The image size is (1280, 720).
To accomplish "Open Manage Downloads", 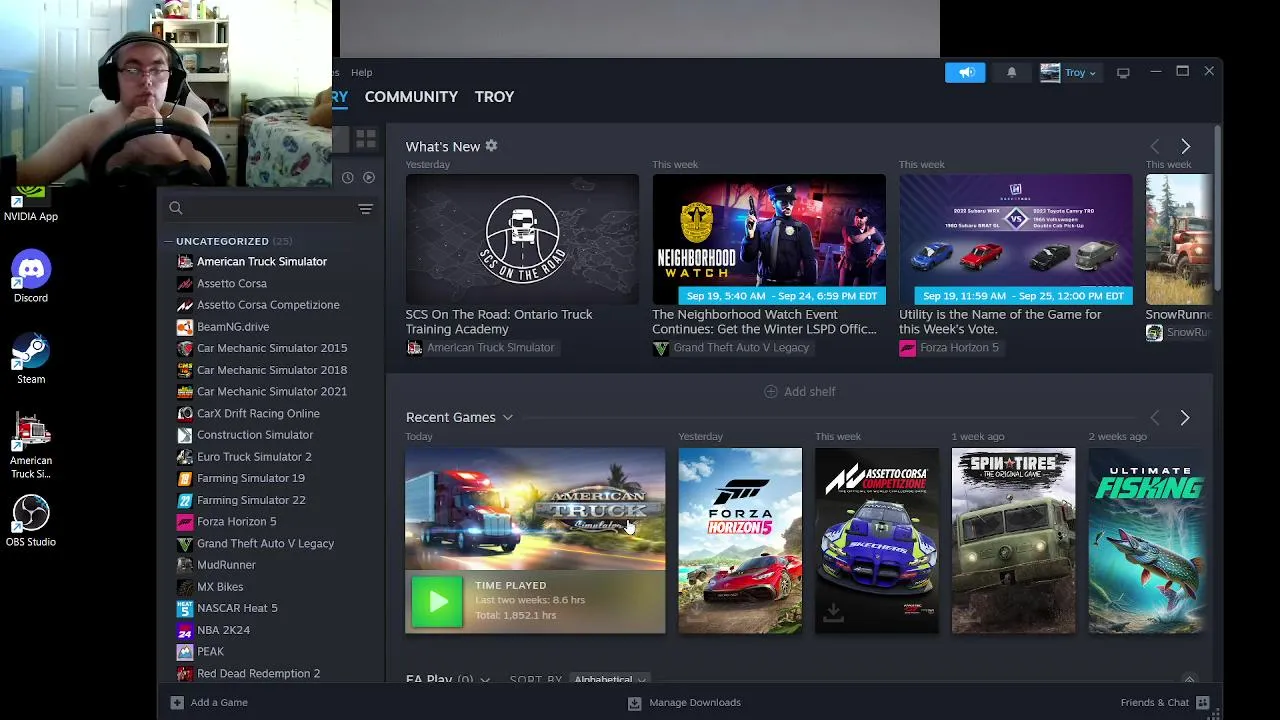I will pos(684,702).
